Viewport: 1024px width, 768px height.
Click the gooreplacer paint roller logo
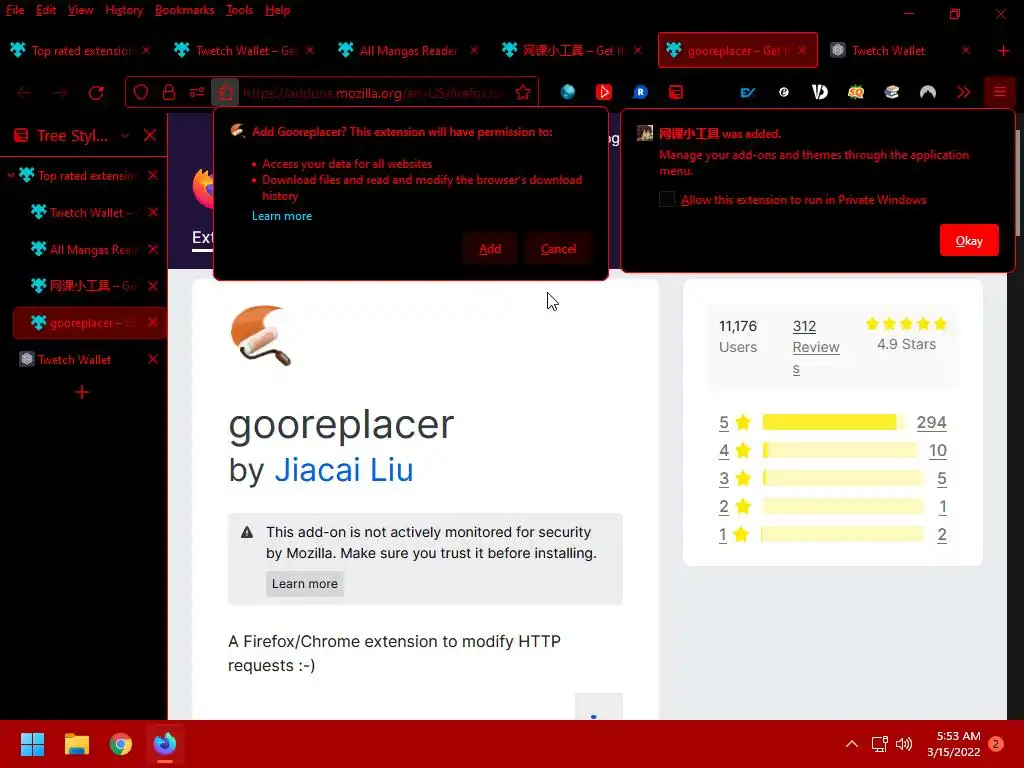click(261, 335)
